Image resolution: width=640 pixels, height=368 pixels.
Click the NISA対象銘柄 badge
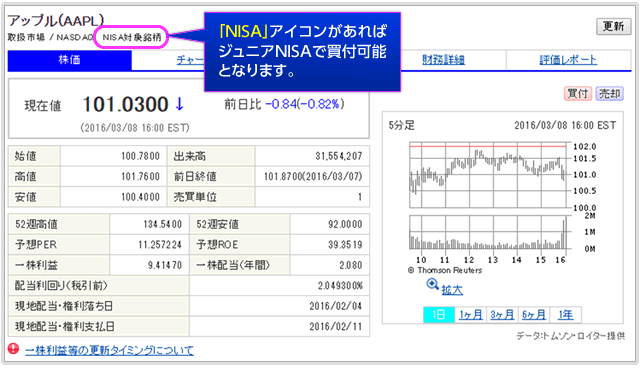click(131, 38)
